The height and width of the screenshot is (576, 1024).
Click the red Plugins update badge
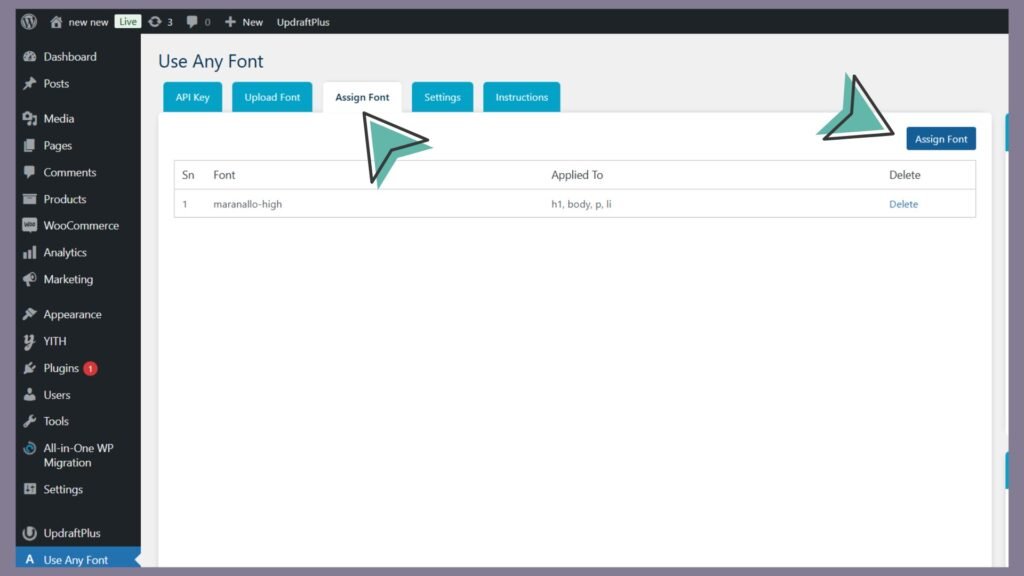coord(90,368)
